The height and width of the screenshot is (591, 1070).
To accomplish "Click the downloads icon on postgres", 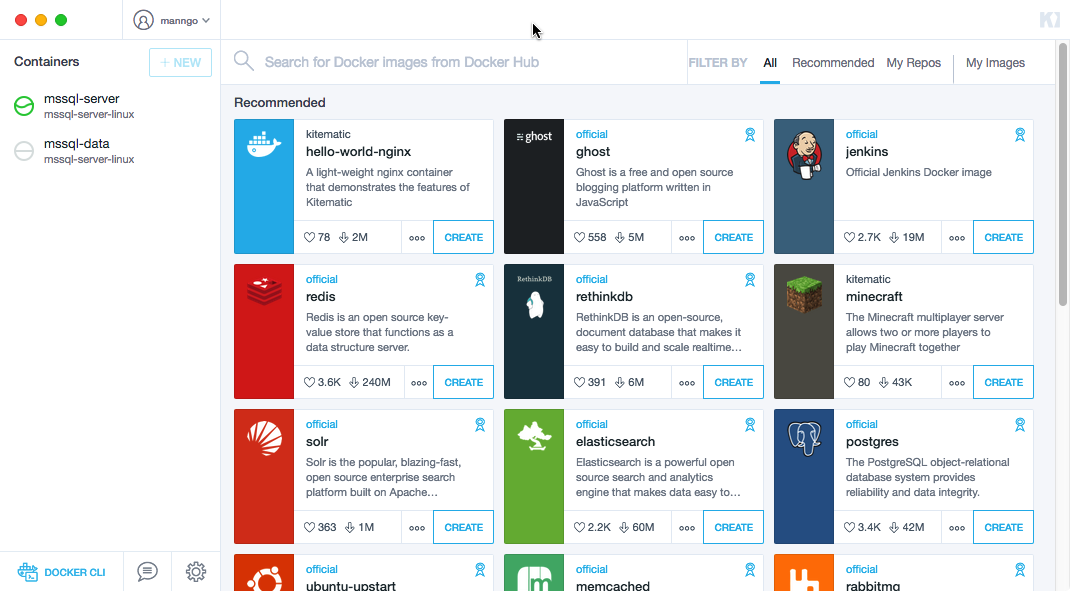I will pos(893,528).
